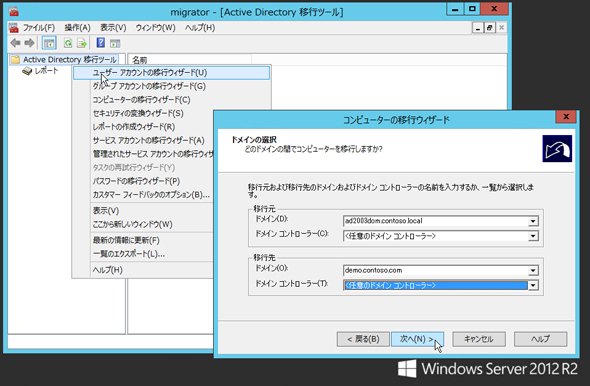Close the コンピューターの移行ウィザード dialog
The height and width of the screenshot is (386, 590).
click(566, 117)
